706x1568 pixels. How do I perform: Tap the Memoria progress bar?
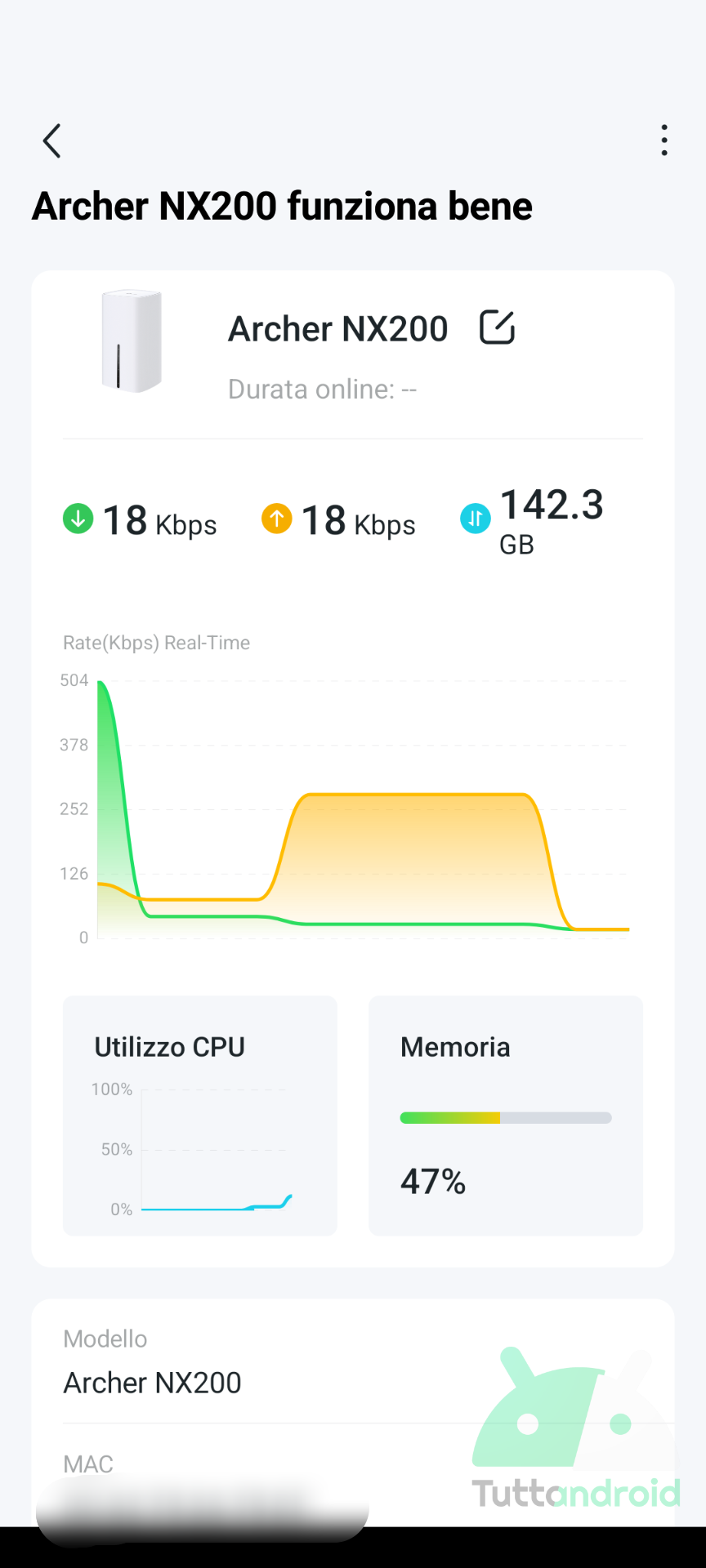coord(506,1118)
